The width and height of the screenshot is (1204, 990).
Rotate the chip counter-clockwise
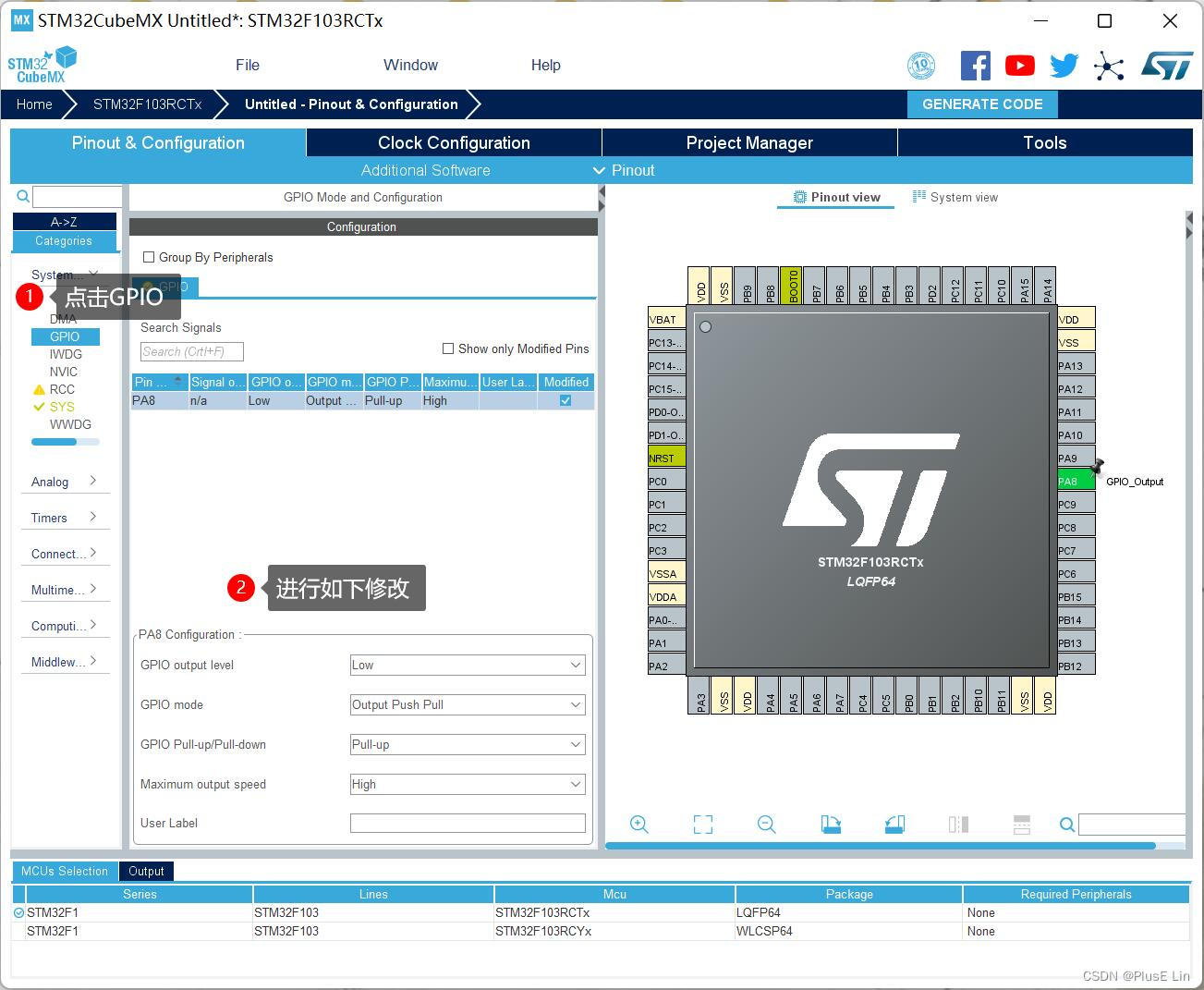click(894, 825)
